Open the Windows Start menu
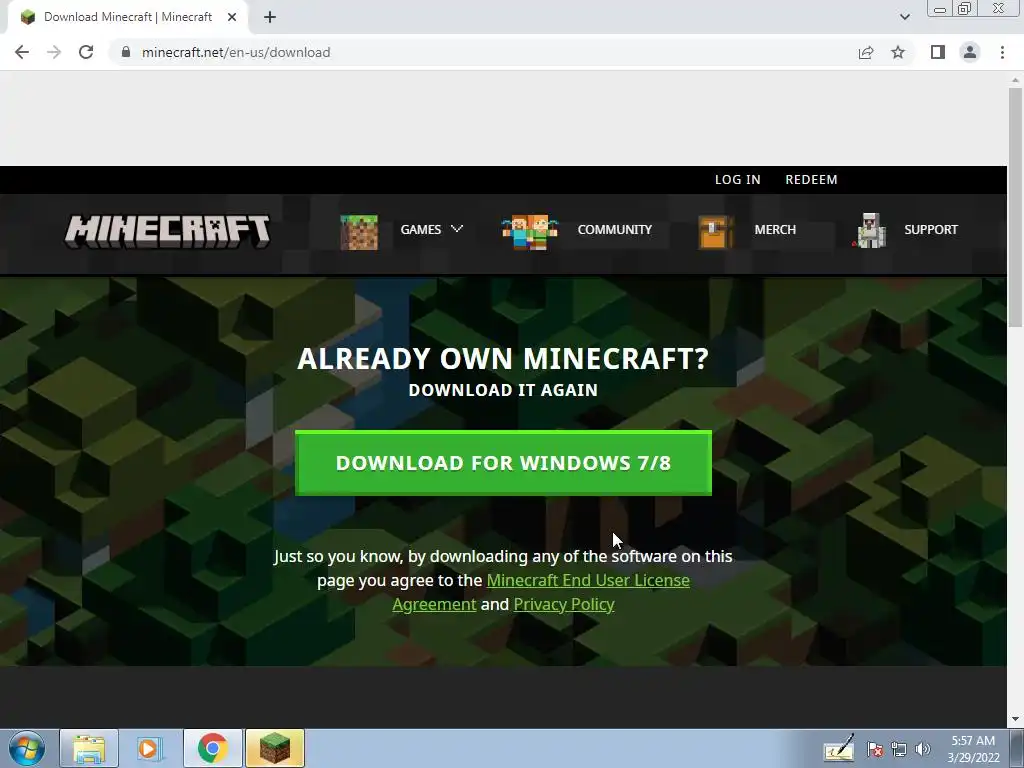The width and height of the screenshot is (1024, 768). (27, 748)
